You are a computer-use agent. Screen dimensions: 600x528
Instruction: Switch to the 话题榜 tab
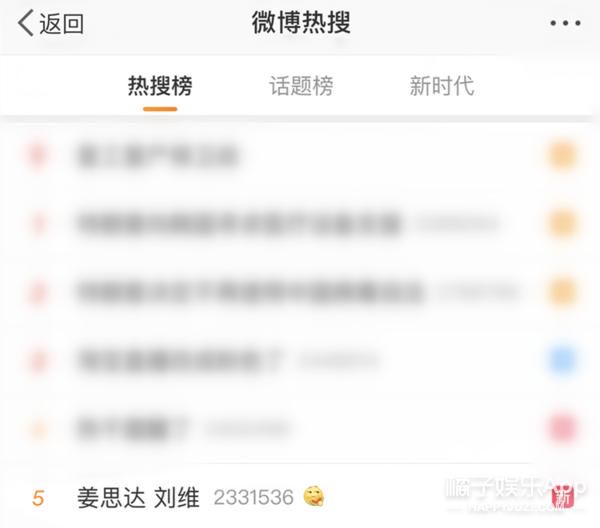(x=301, y=85)
